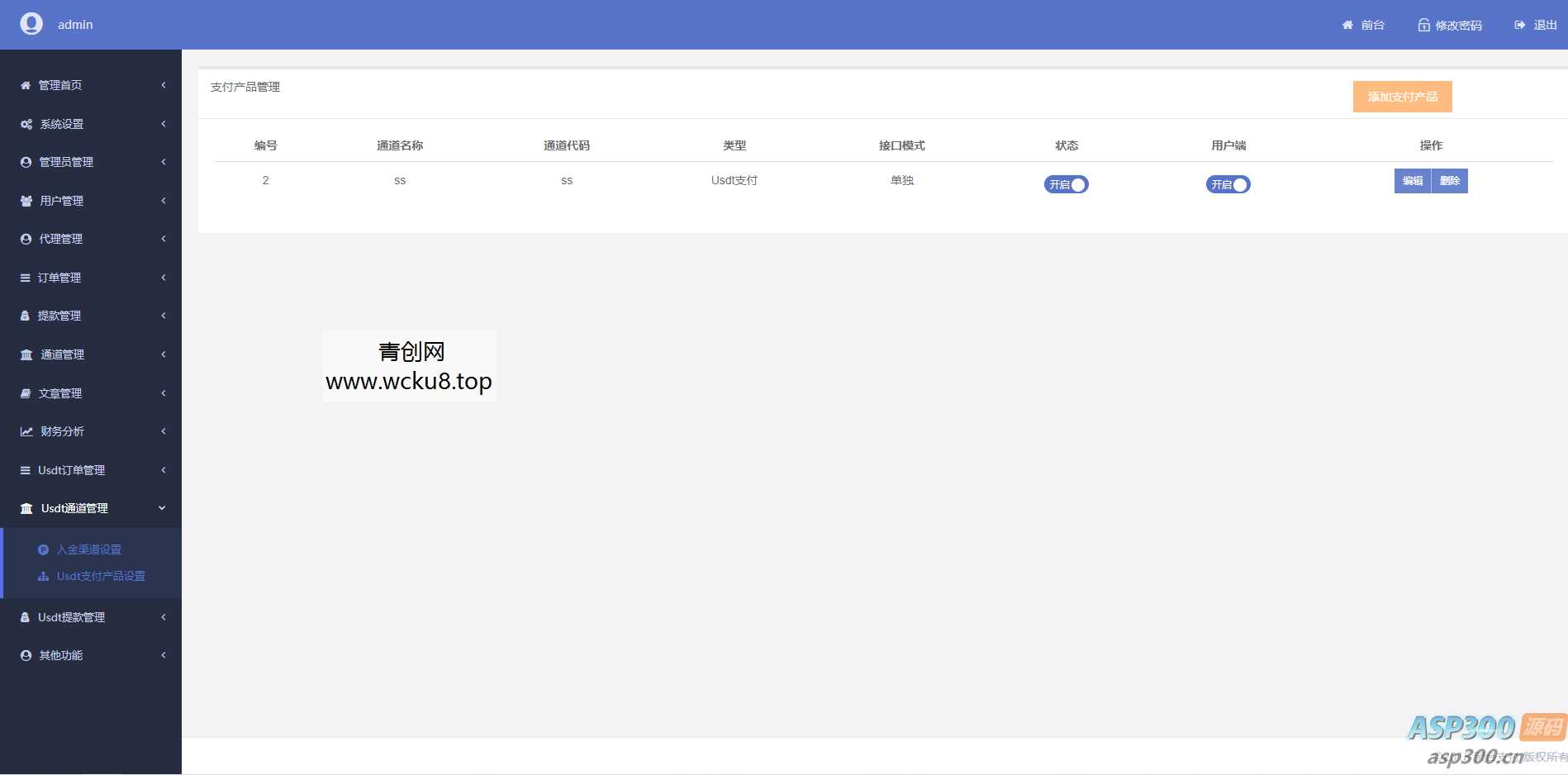Select the Usdt支付产品设置 submenu item

100,576
